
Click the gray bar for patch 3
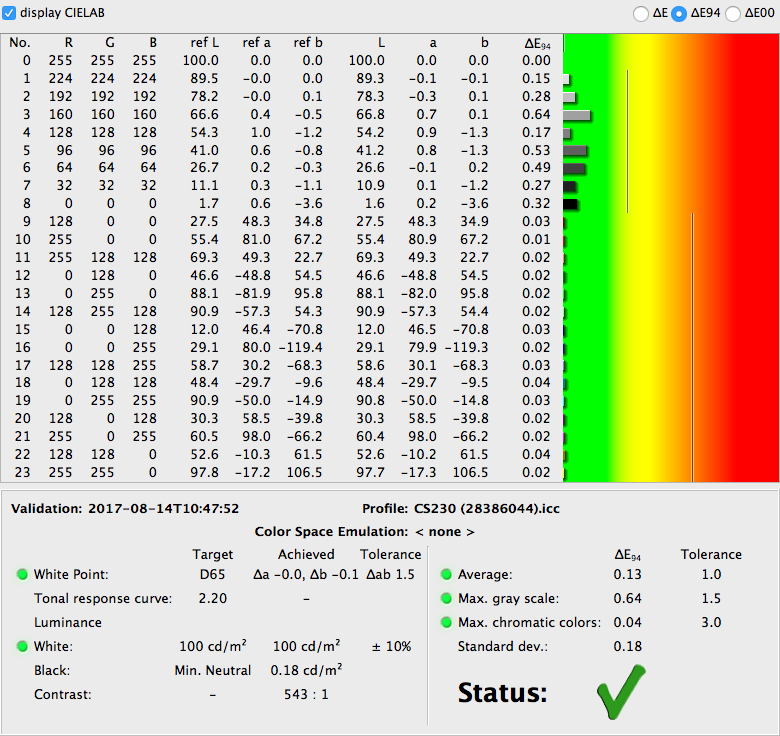coord(577,115)
